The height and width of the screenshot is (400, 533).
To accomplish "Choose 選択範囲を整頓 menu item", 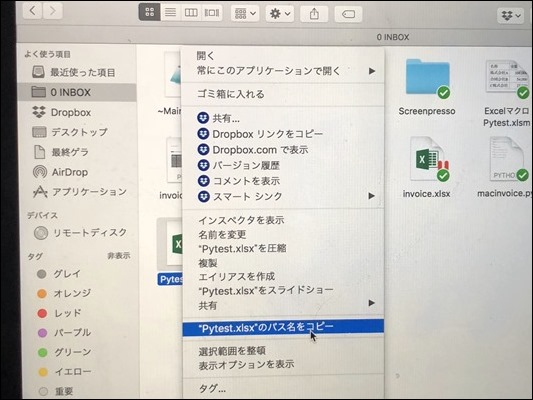I will (283, 350).
